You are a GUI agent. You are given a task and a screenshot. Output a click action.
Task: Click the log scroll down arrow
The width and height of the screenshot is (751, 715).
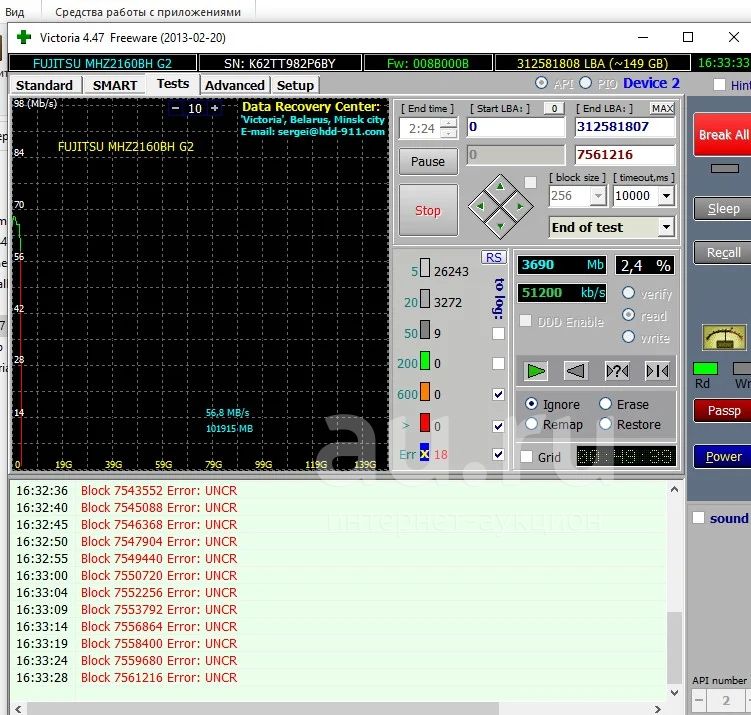tap(674, 692)
